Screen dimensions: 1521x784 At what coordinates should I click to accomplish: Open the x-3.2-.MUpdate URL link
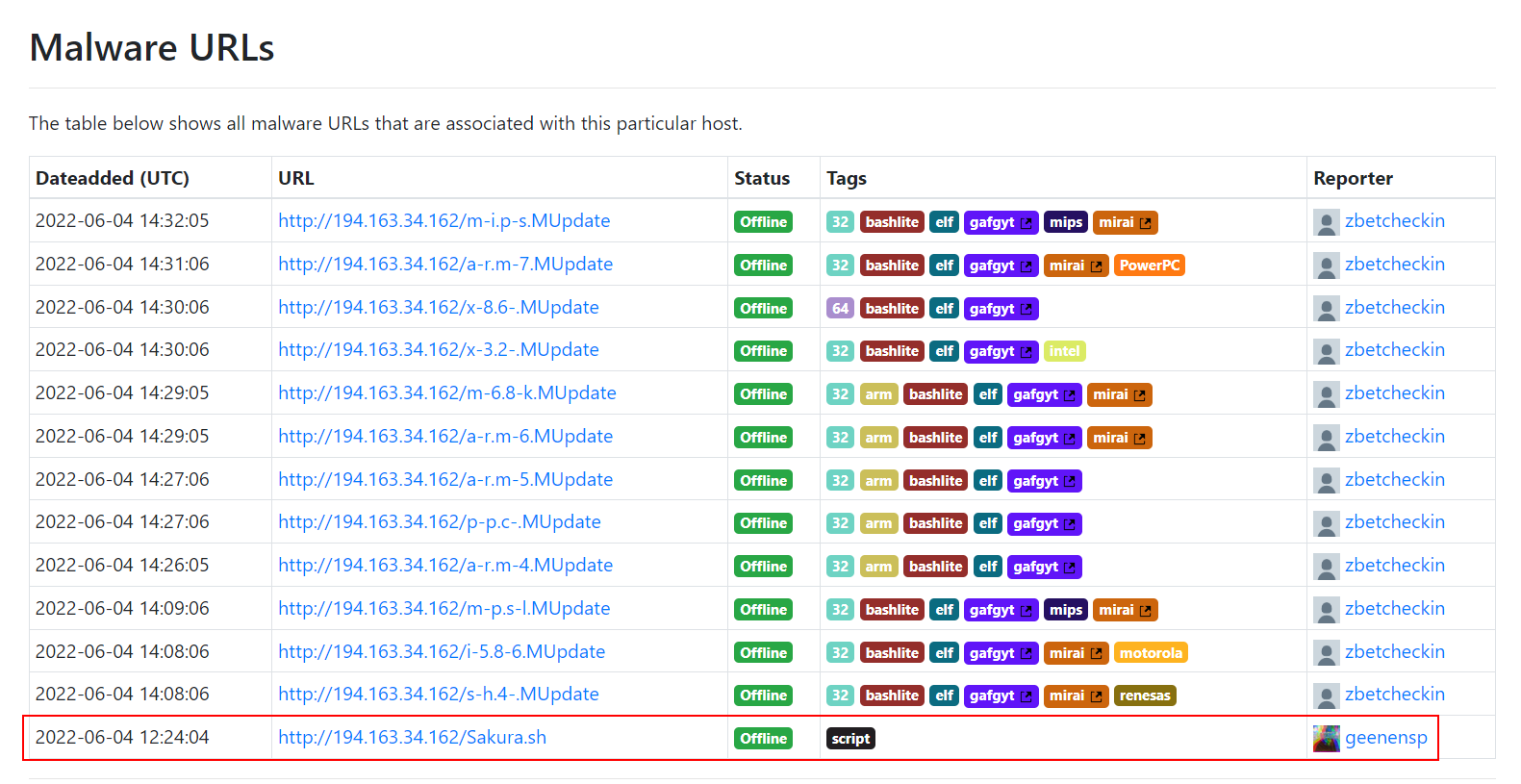(x=439, y=349)
